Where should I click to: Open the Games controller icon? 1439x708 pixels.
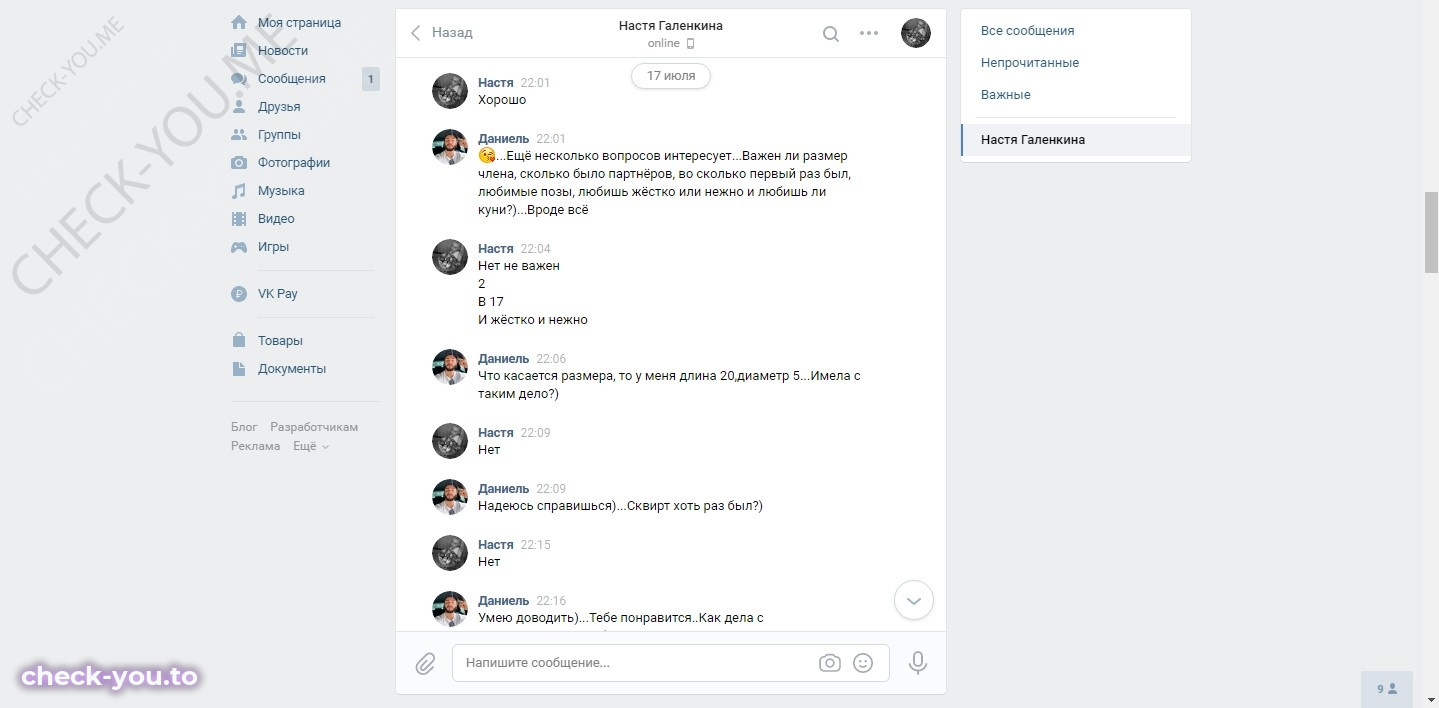click(239, 246)
